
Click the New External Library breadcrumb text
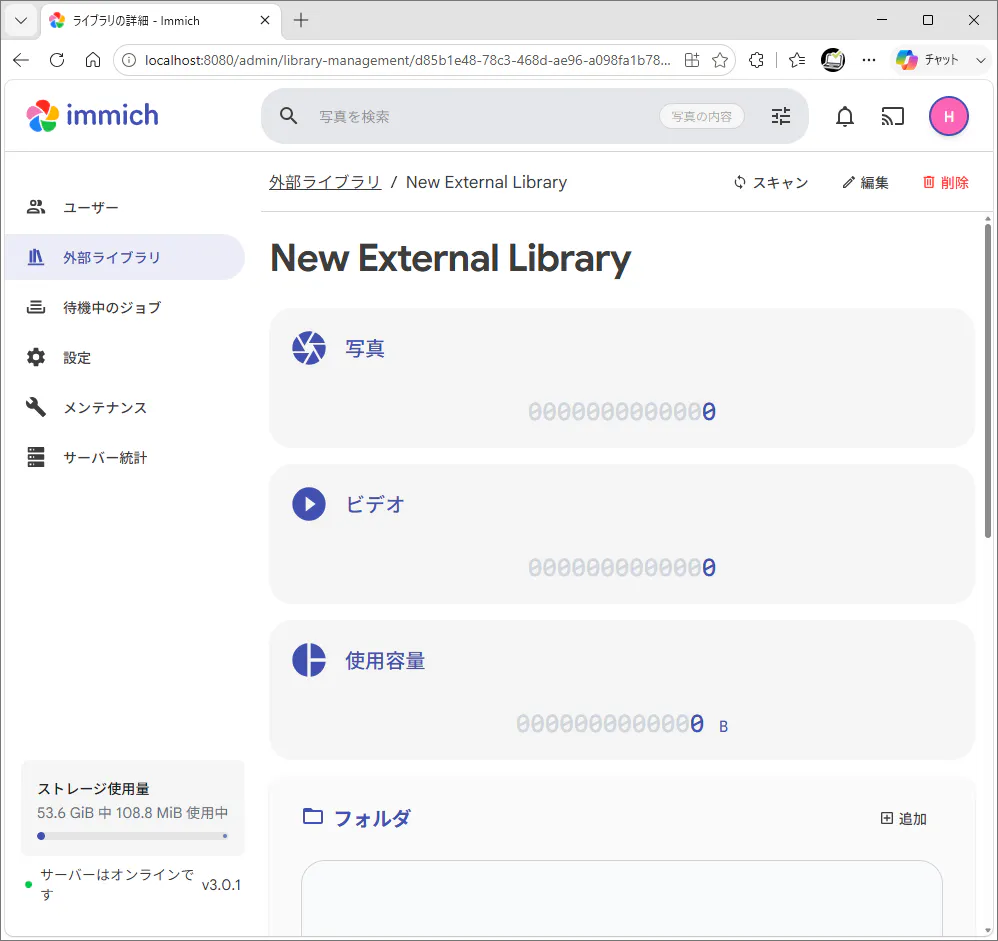pyautogui.click(x=486, y=182)
